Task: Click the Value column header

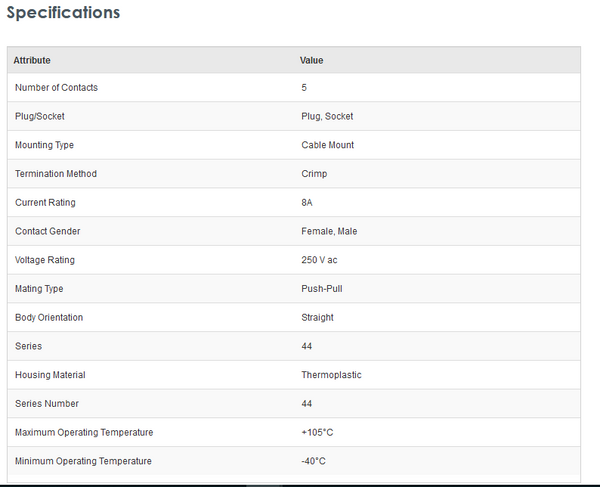Action: tap(312, 60)
